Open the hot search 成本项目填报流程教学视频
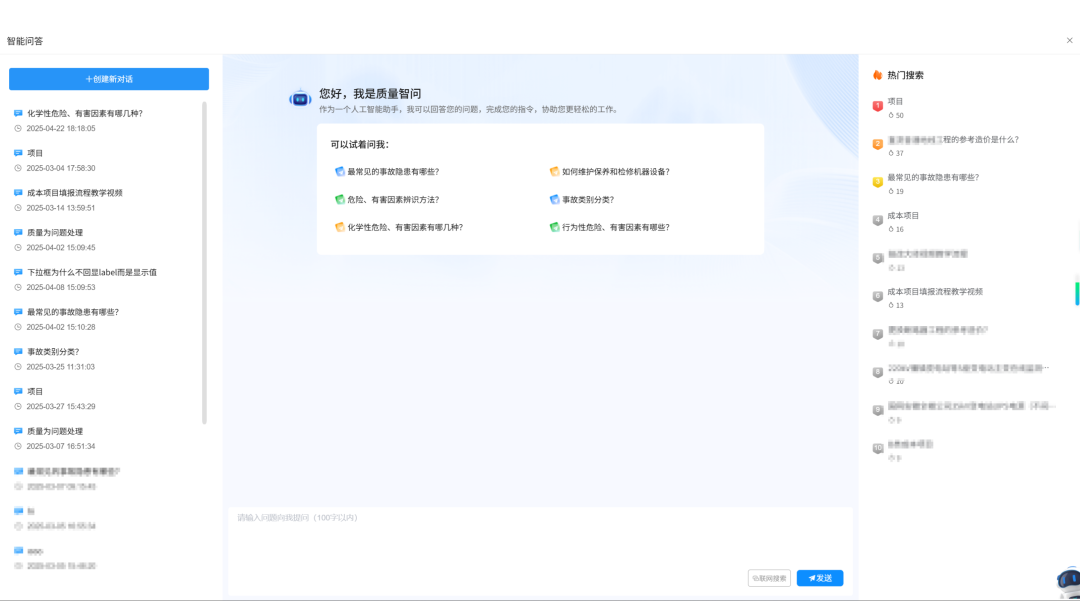This screenshot has width=1080, height=601. 935,292
